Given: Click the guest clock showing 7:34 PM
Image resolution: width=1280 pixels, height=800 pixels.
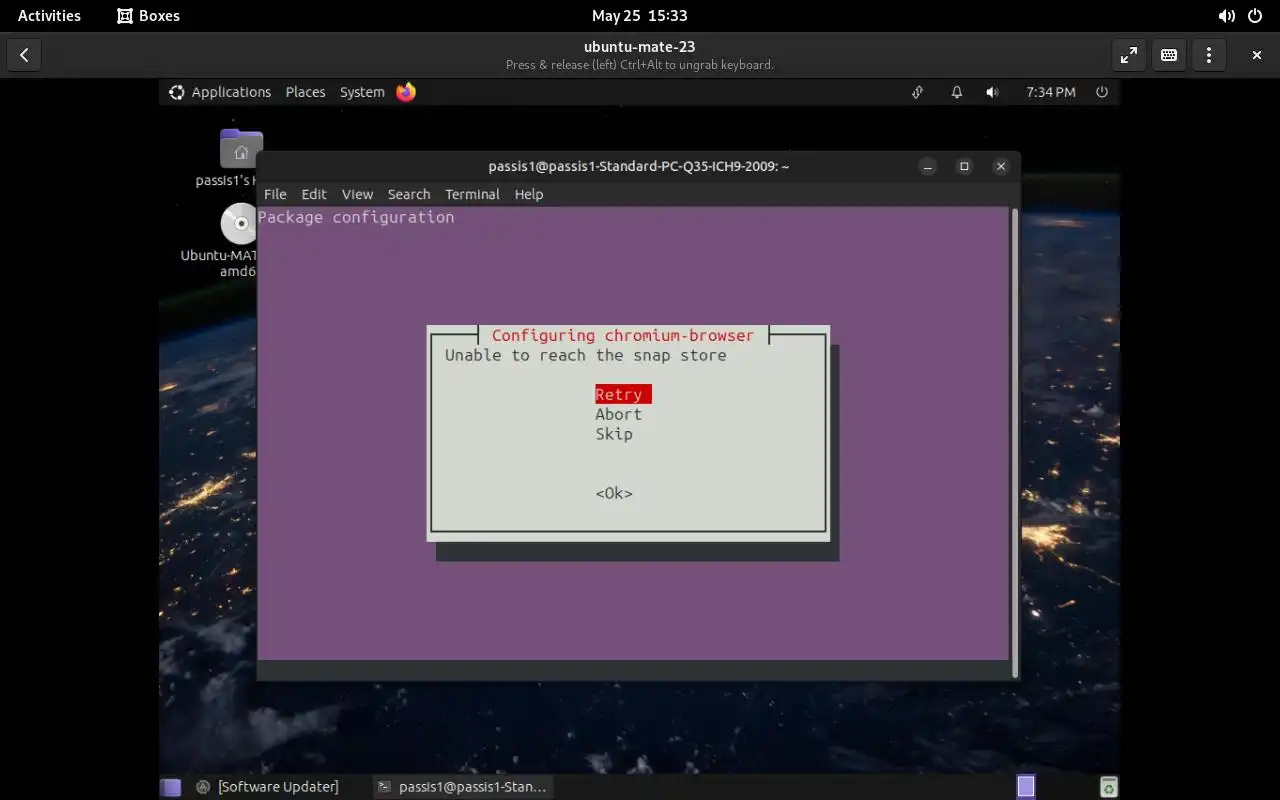Looking at the screenshot, I should 1051,92.
